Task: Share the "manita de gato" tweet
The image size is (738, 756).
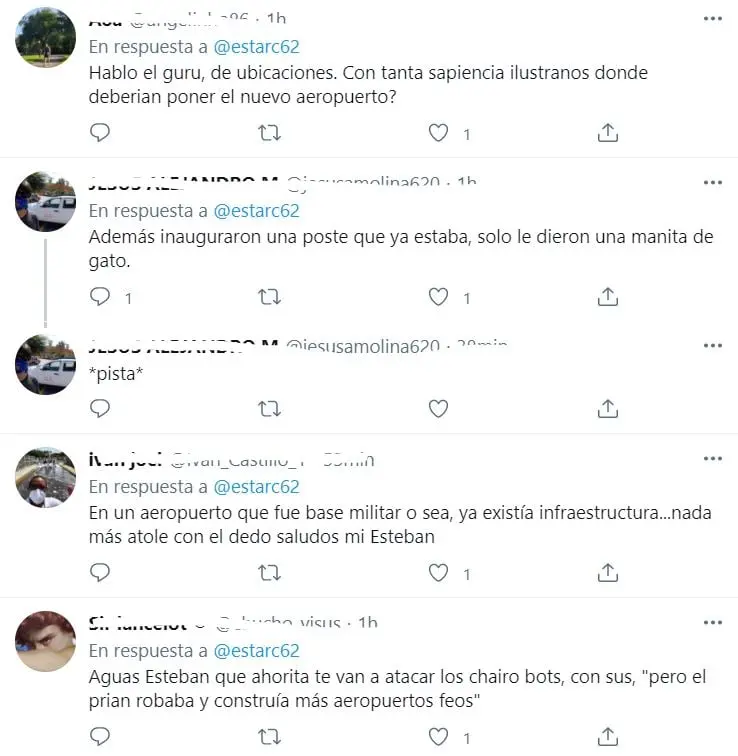Action: pos(608,297)
